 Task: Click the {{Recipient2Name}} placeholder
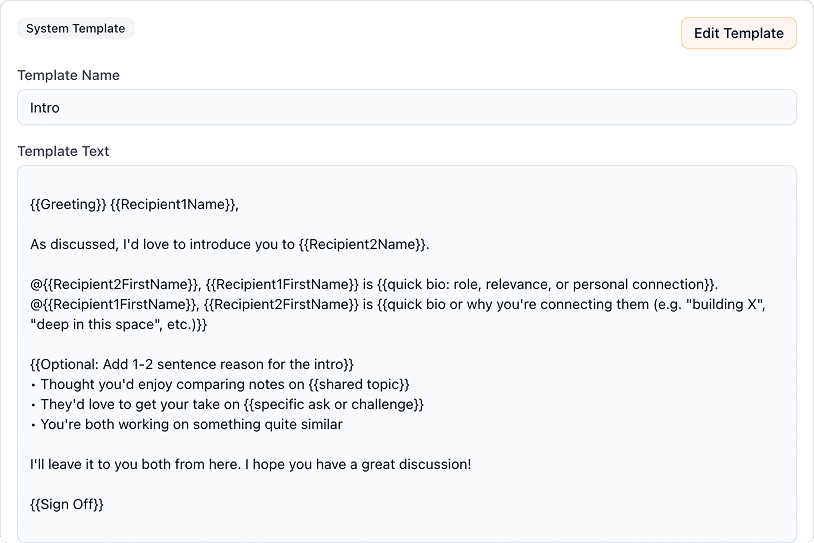[363, 244]
